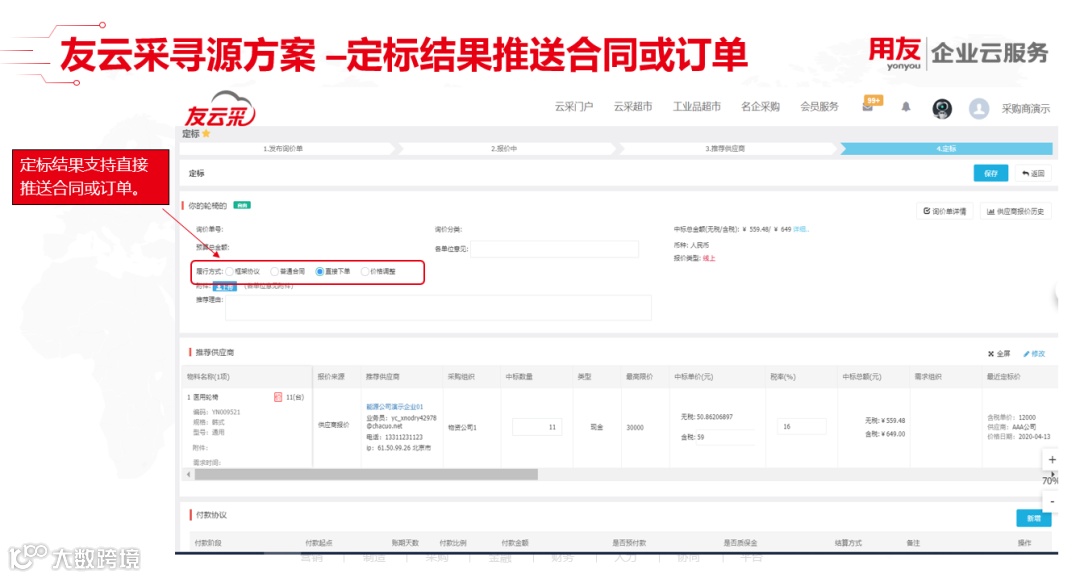Toggle the favorite star beside 定标
The width and height of the screenshot is (1080, 578).
click(x=206, y=134)
